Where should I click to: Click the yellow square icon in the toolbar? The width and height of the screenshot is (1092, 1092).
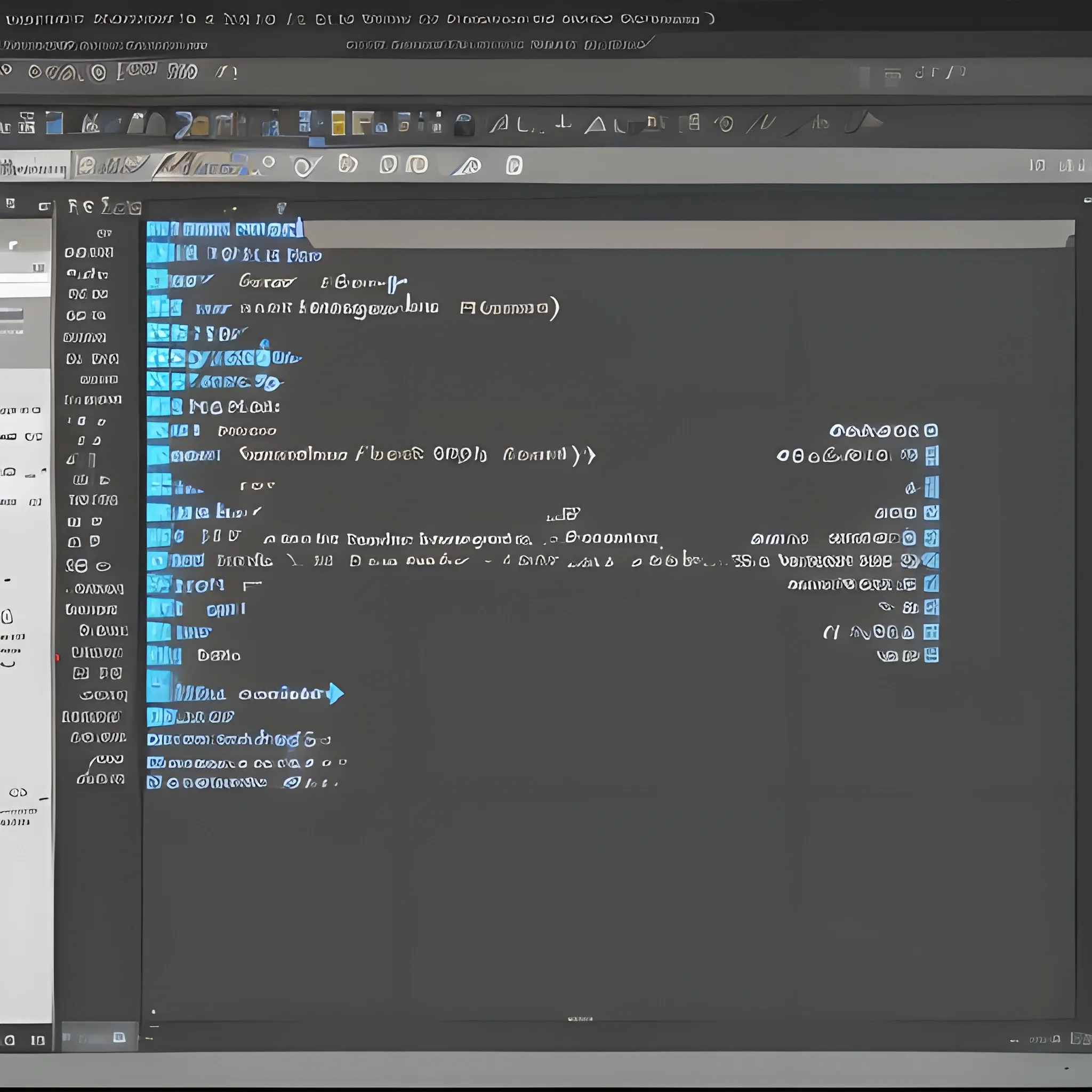(338, 123)
